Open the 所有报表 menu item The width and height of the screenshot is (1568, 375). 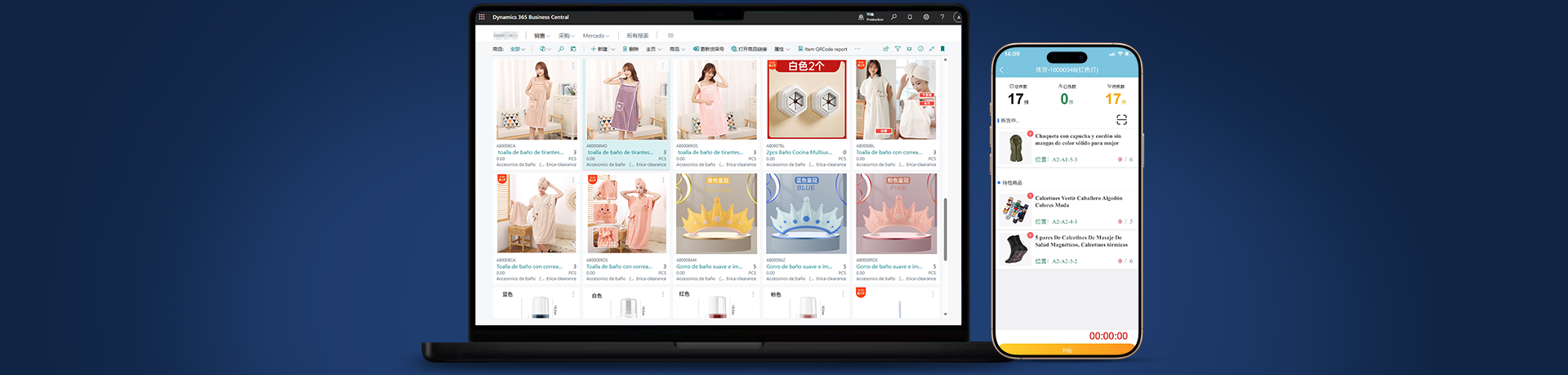[x=637, y=36]
